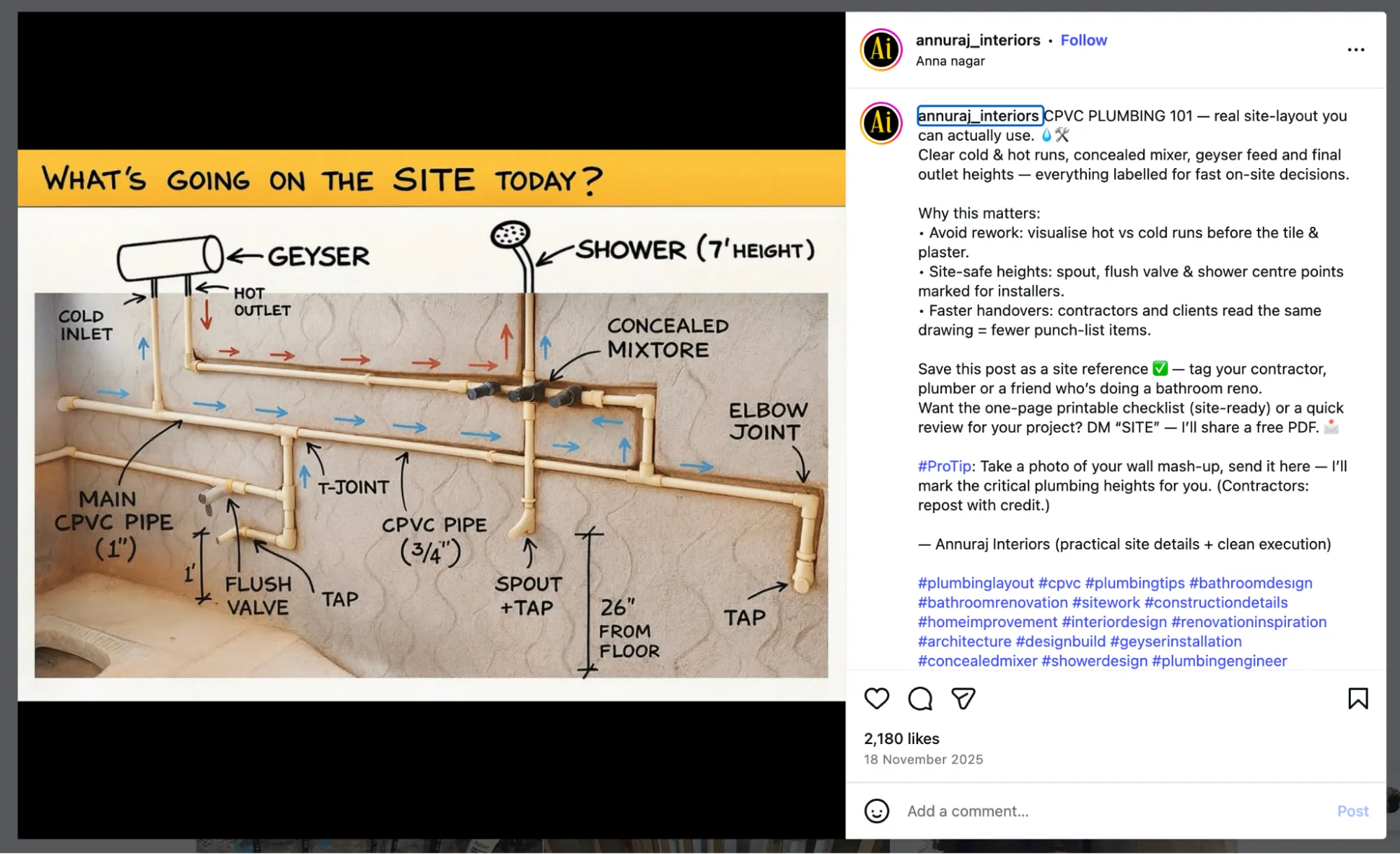The width and height of the screenshot is (1400, 854).
Task: Click the Post button to submit comment
Action: pos(1352,811)
